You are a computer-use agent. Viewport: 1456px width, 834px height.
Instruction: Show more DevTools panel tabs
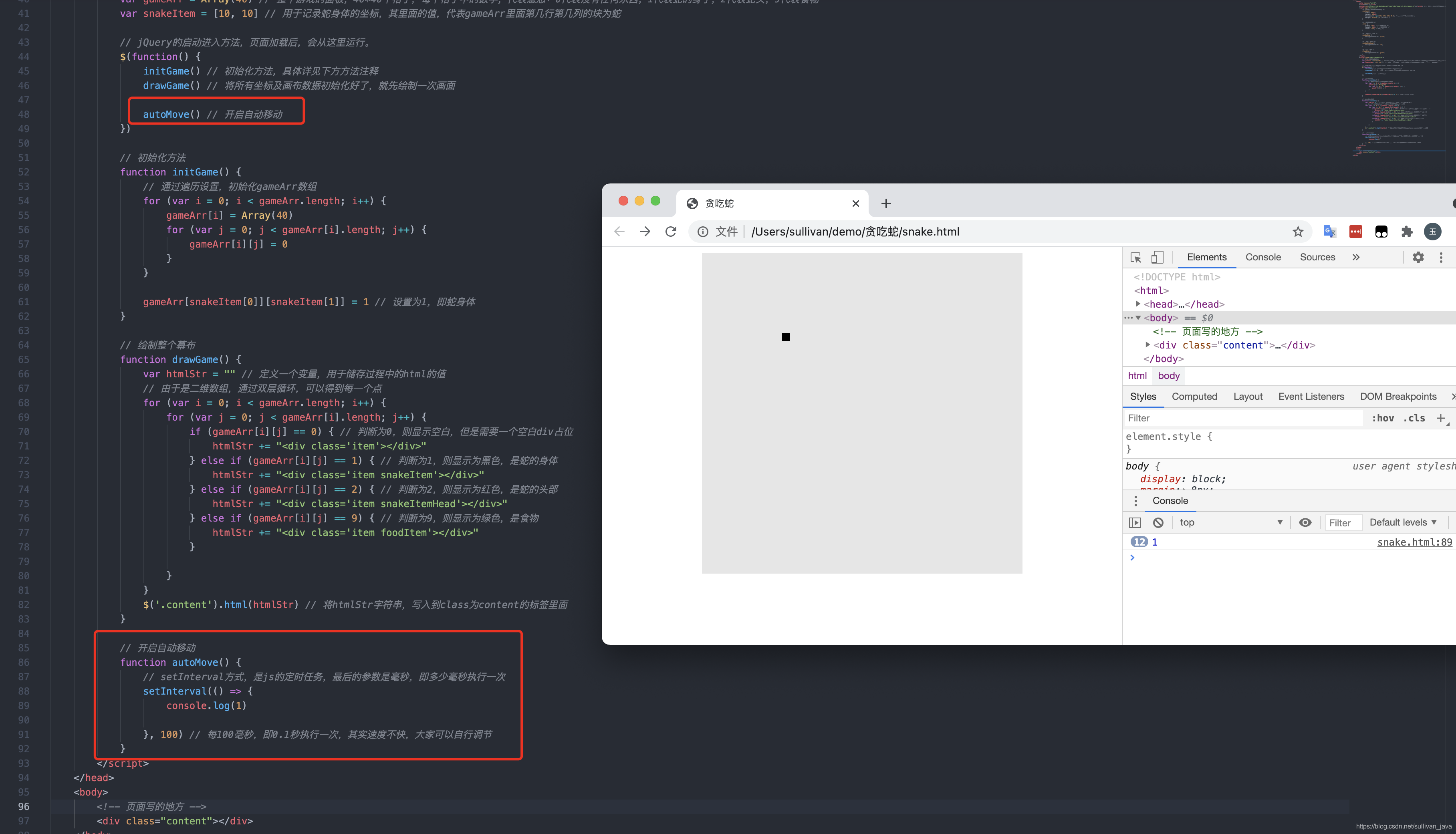coord(1356,257)
